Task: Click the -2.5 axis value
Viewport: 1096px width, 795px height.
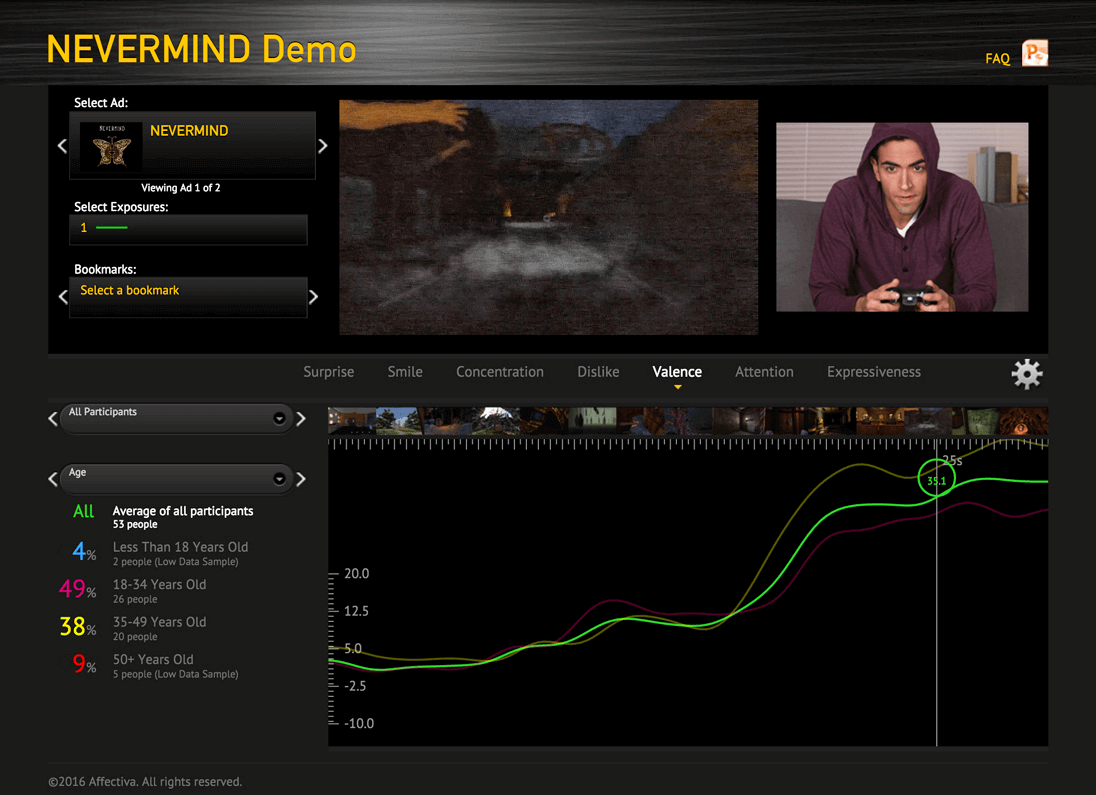Action: (x=355, y=686)
